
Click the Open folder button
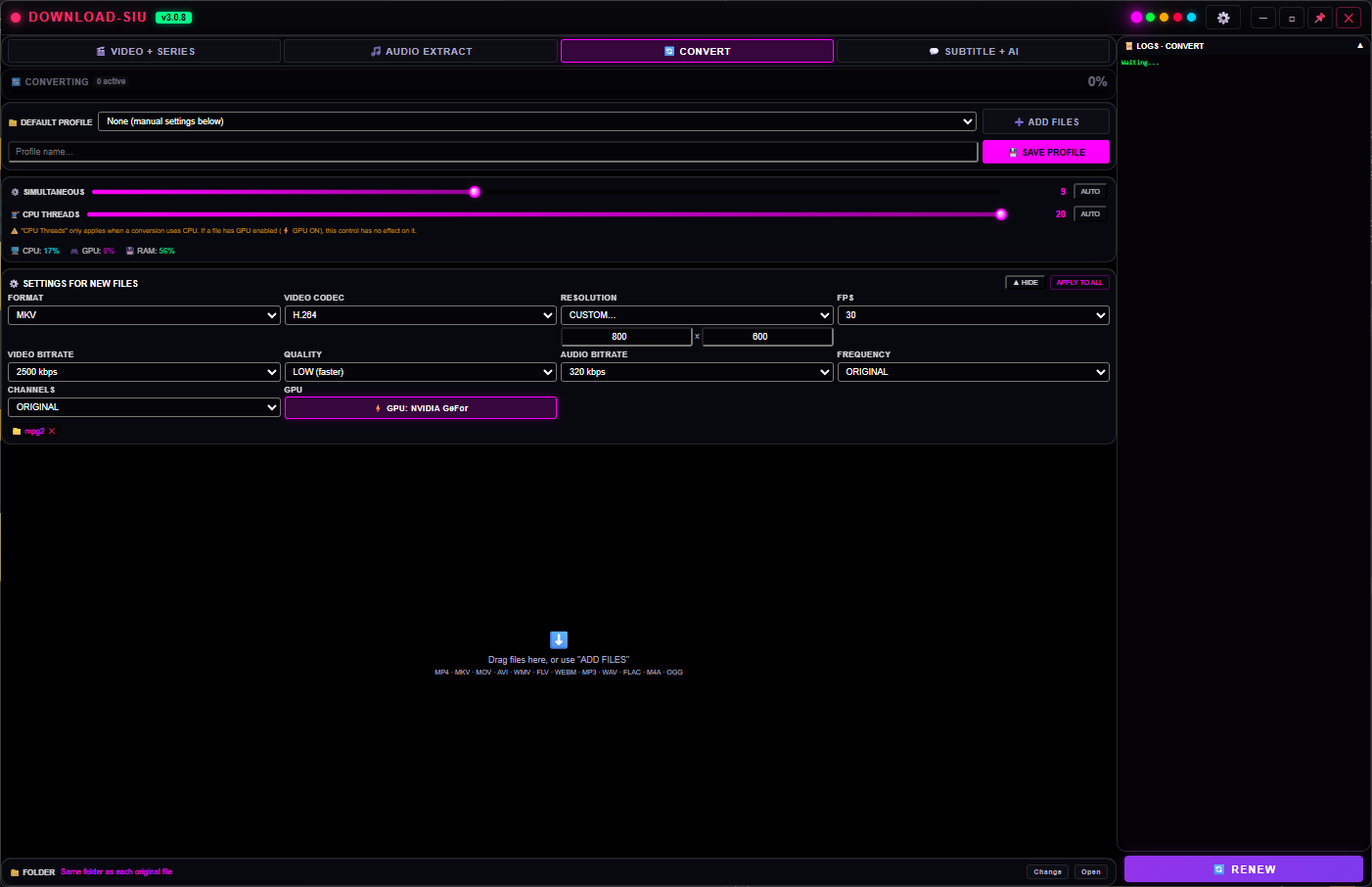pyautogui.click(x=1091, y=871)
